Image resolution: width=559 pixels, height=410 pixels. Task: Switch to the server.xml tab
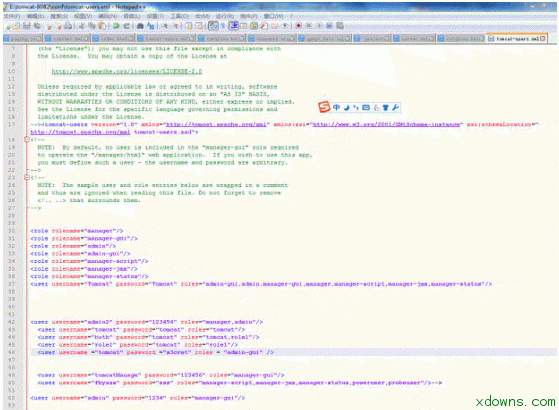pyautogui.click(x=414, y=39)
